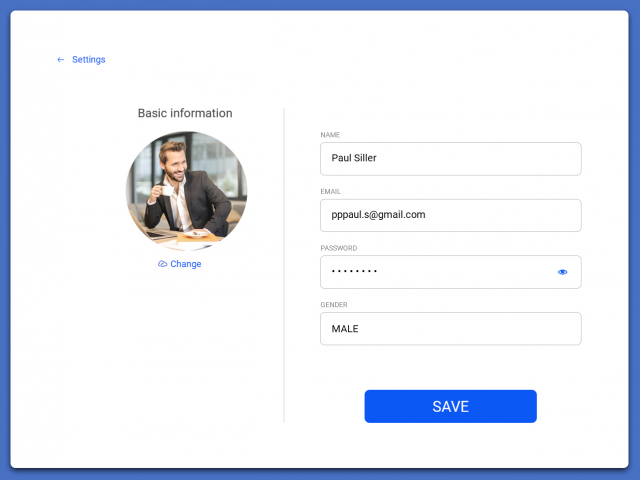This screenshot has height=480, width=640.
Task: Click the Email field with pppaul.s@gmail.com
Action: coord(451,216)
